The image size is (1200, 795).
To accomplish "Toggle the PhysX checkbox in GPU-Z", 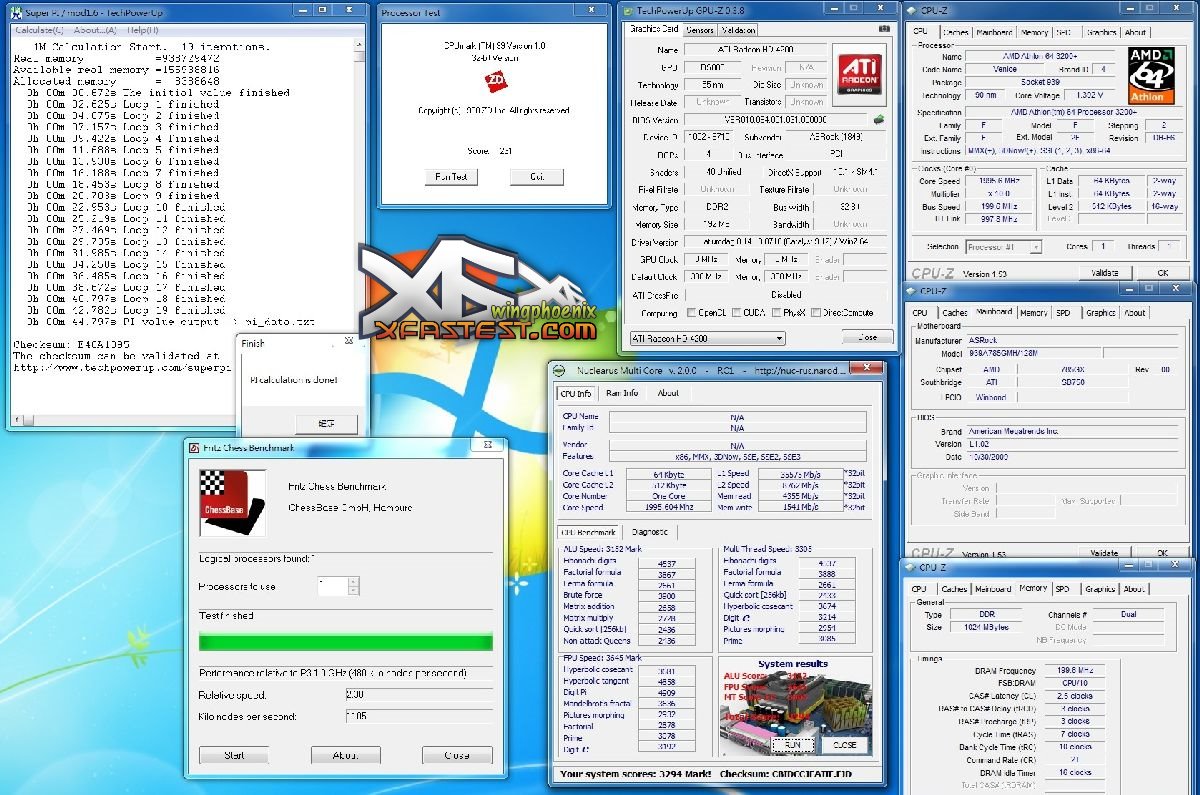I will [775, 313].
